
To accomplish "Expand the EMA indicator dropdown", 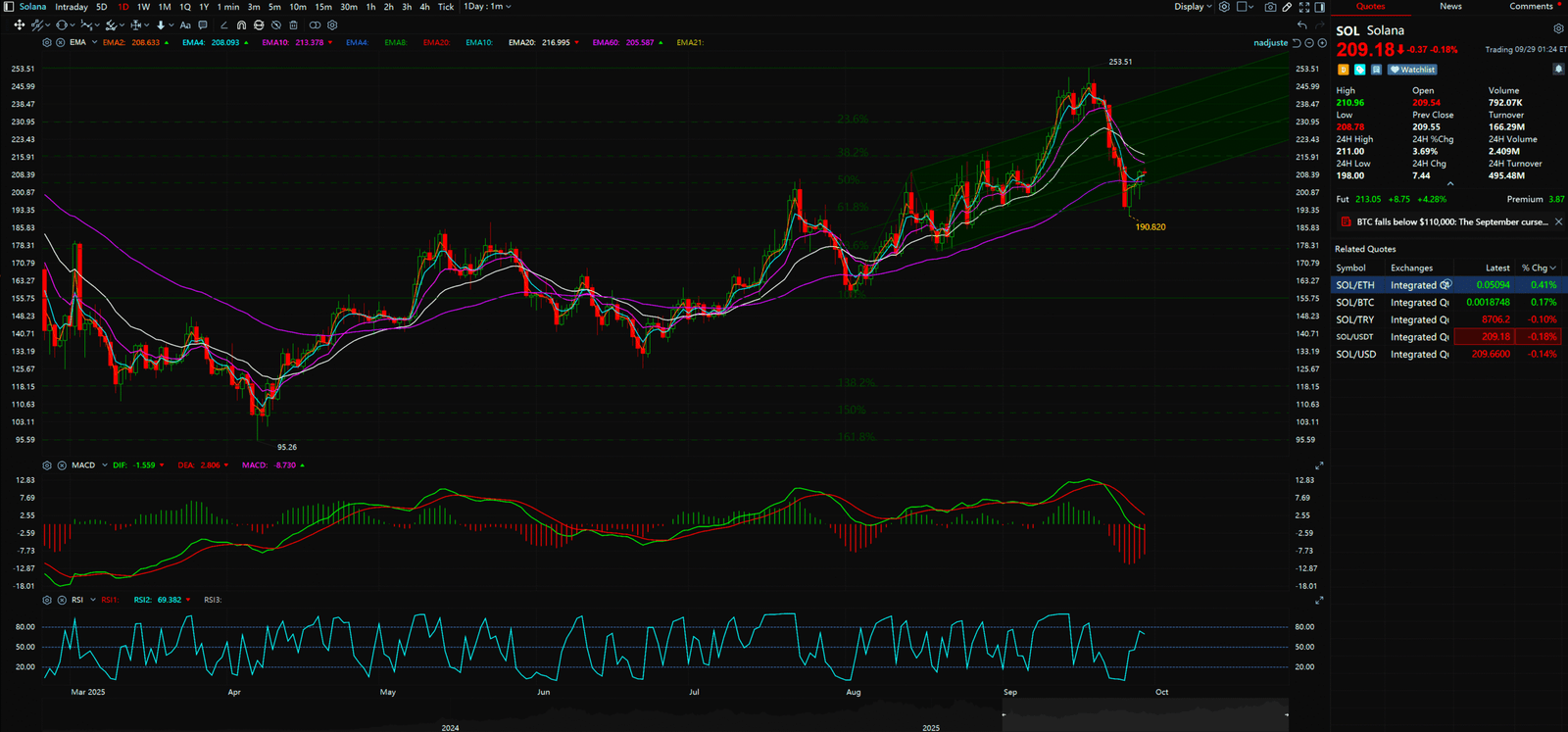I will 94,43.
